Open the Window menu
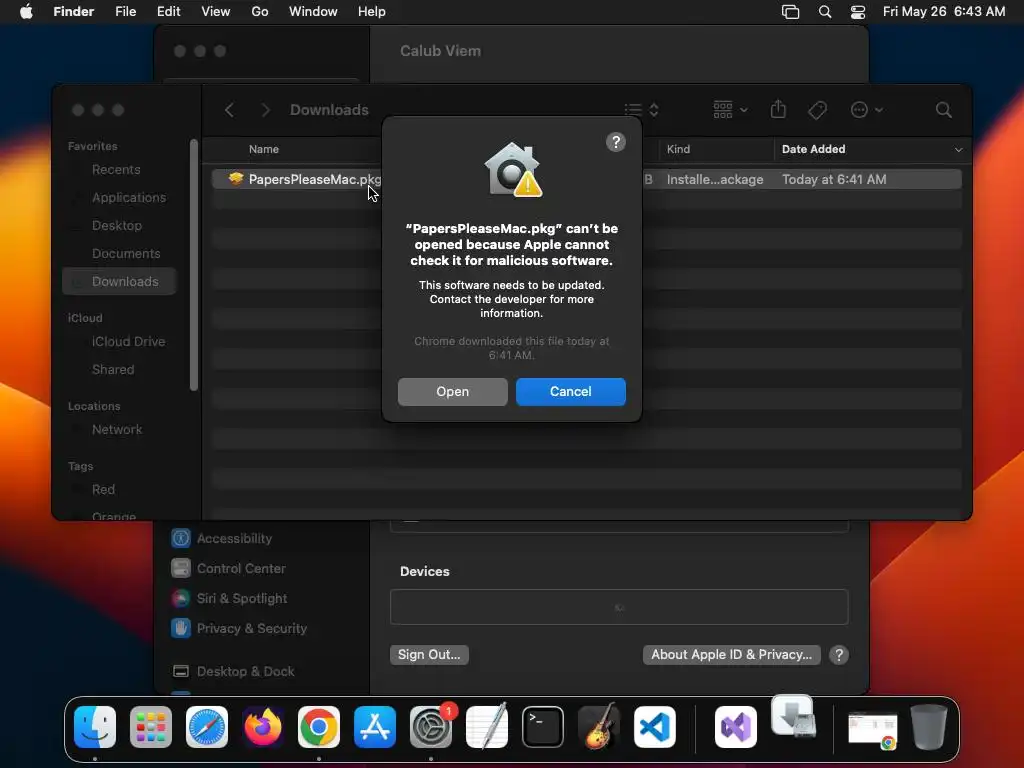 pyautogui.click(x=313, y=12)
